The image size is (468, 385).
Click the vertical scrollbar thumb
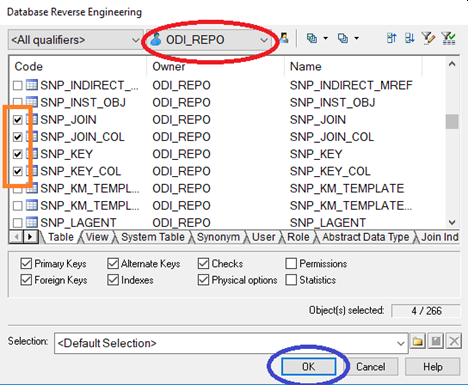tap(452, 121)
